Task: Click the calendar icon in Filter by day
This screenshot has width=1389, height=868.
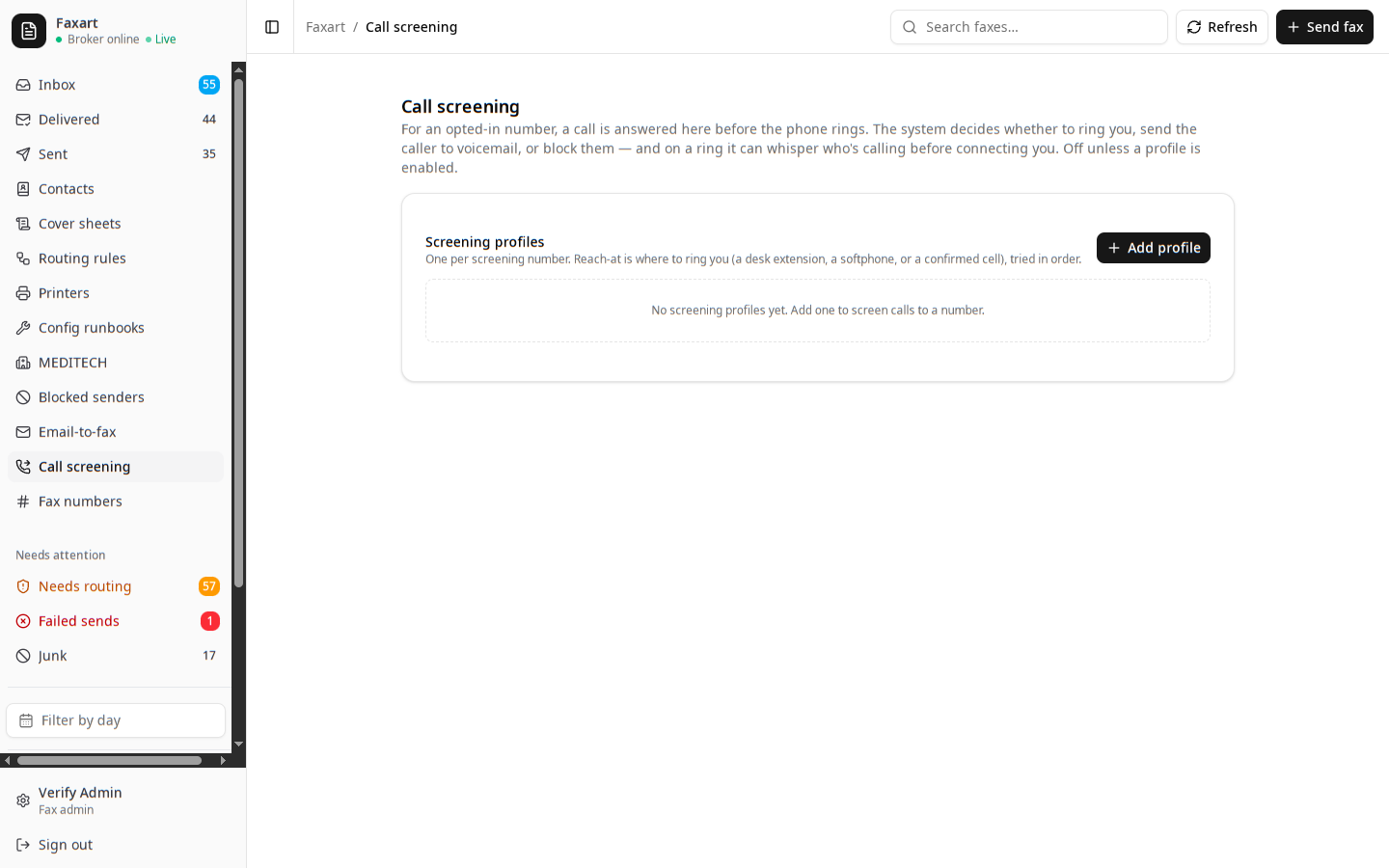Action: pyautogui.click(x=26, y=720)
